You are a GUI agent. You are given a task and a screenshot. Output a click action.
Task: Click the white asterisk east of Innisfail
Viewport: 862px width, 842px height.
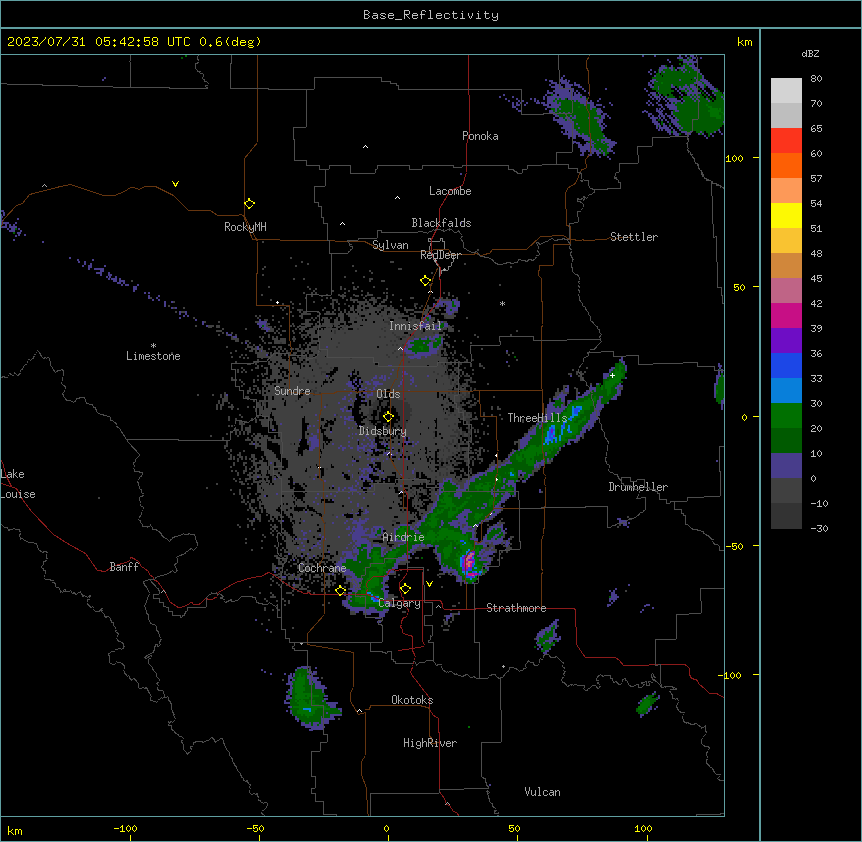[502, 304]
